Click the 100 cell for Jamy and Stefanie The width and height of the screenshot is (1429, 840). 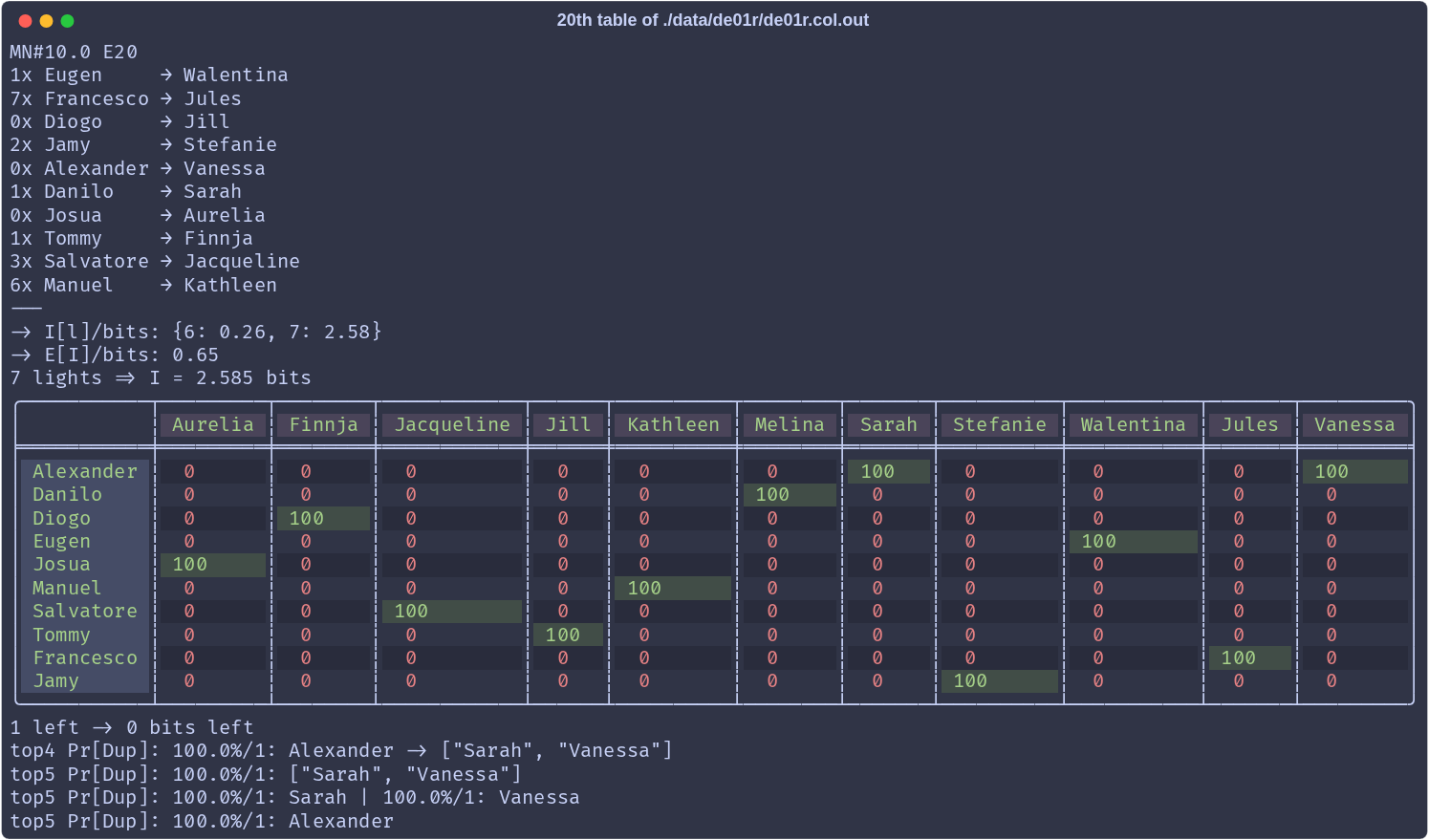tap(1000, 680)
